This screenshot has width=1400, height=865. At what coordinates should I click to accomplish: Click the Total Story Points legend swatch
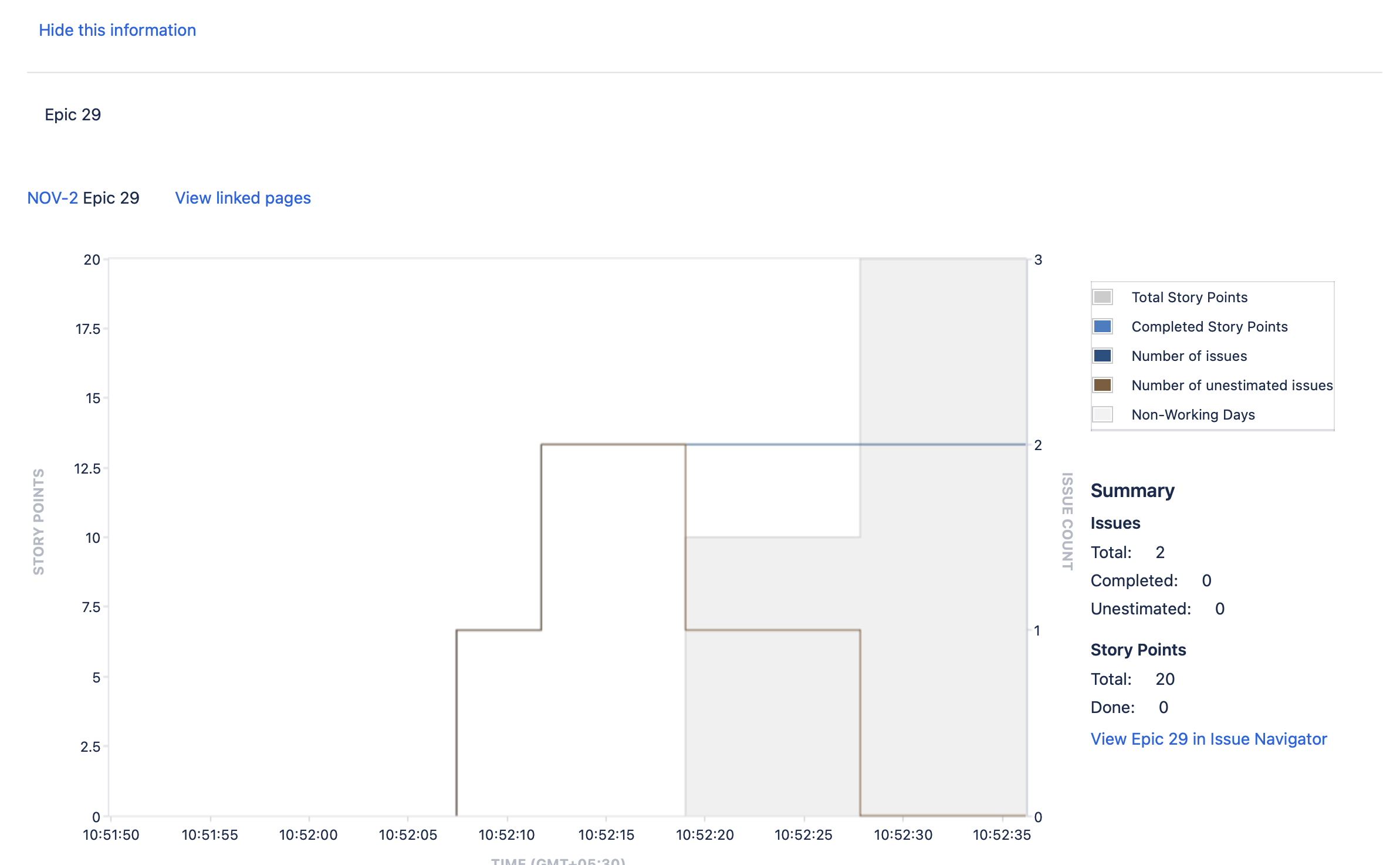coord(1103,297)
